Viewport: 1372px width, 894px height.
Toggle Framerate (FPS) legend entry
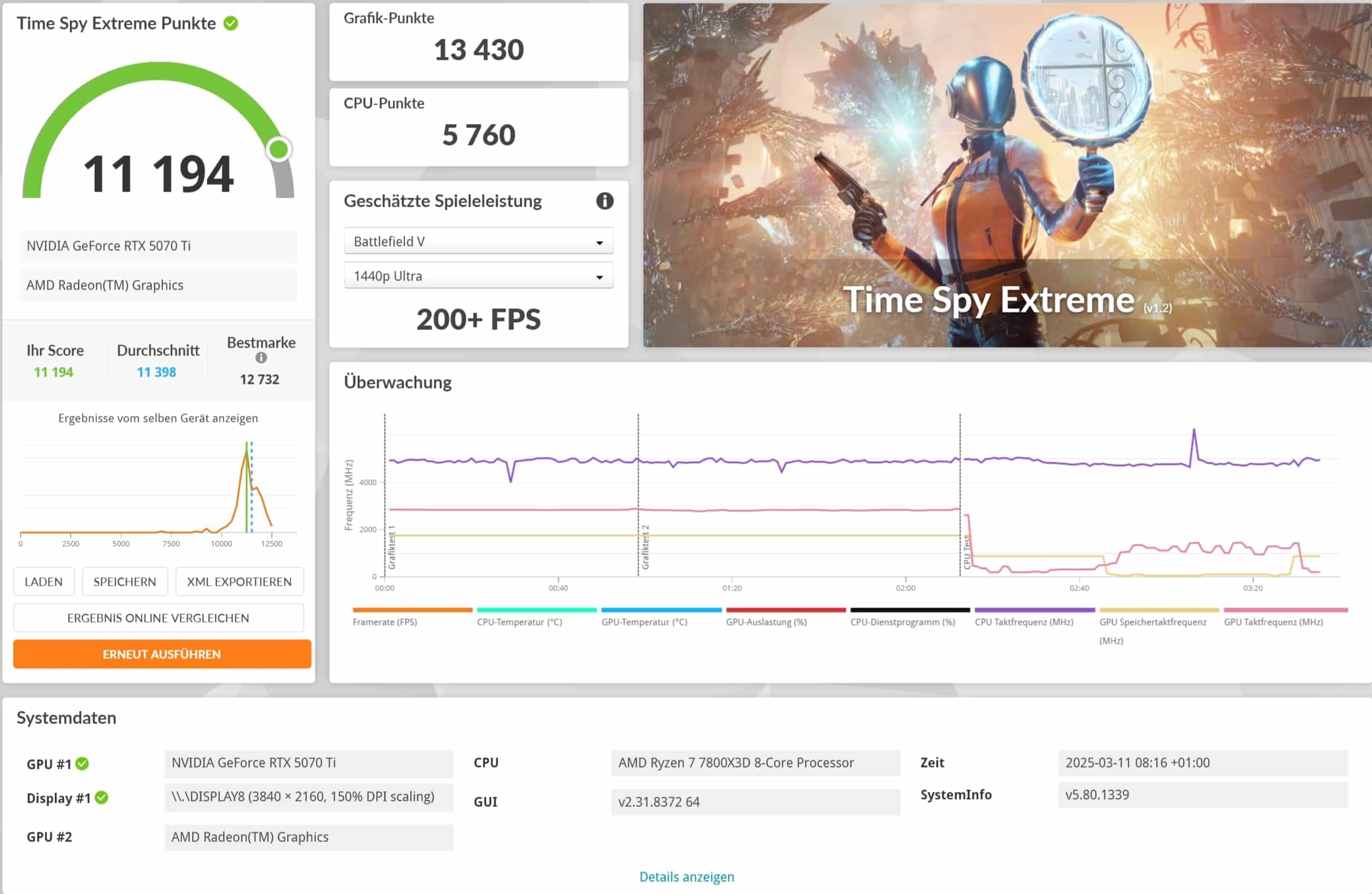tap(385, 622)
